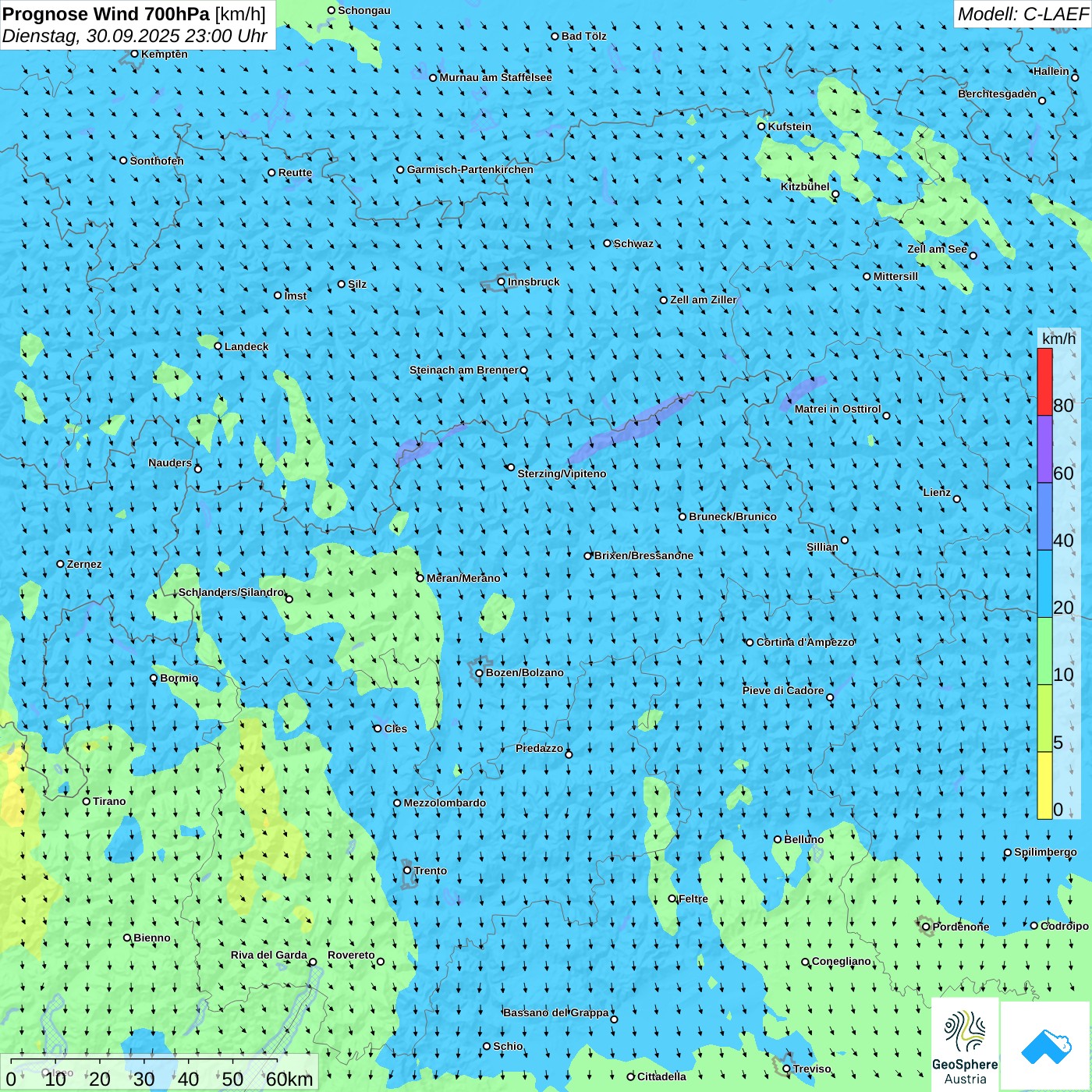Image resolution: width=1092 pixels, height=1092 pixels.
Task: Click the Treviso city marker
Action: pos(786,1069)
